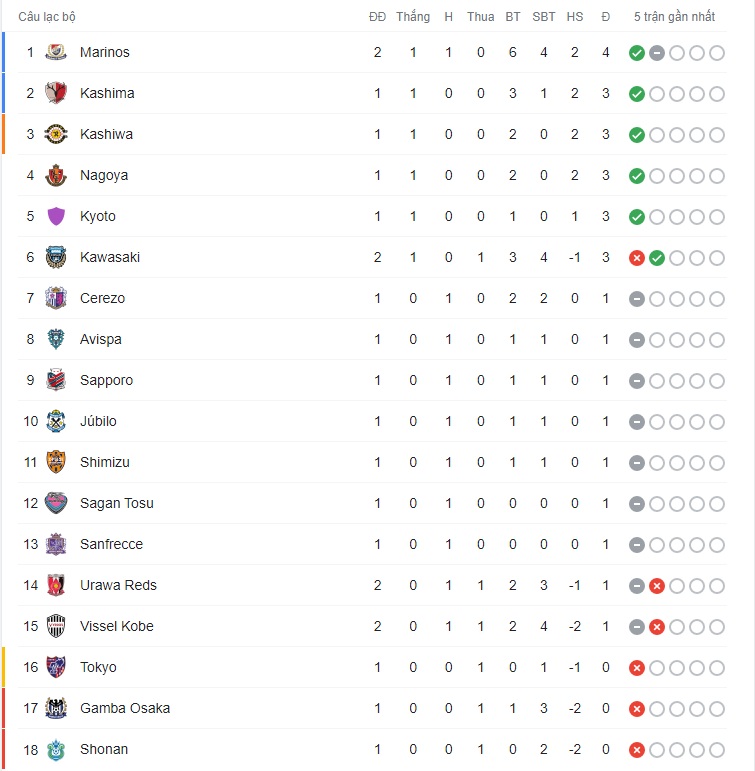Click the Nagoya club crest icon

(56, 175)
